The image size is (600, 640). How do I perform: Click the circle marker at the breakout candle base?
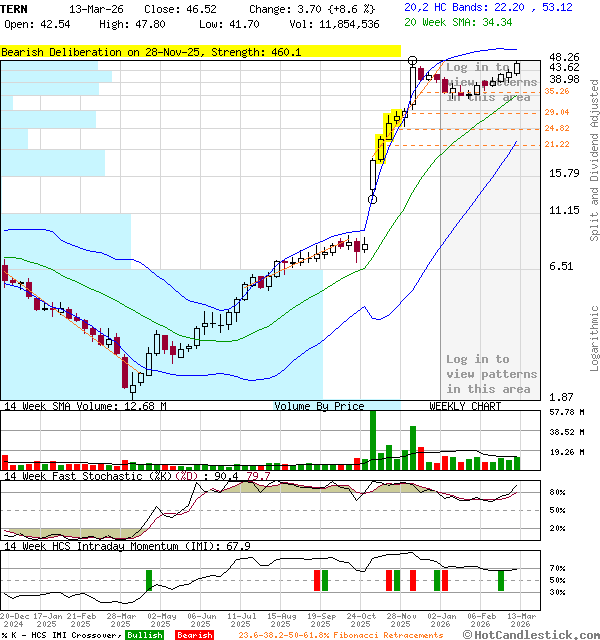[372, 199]
